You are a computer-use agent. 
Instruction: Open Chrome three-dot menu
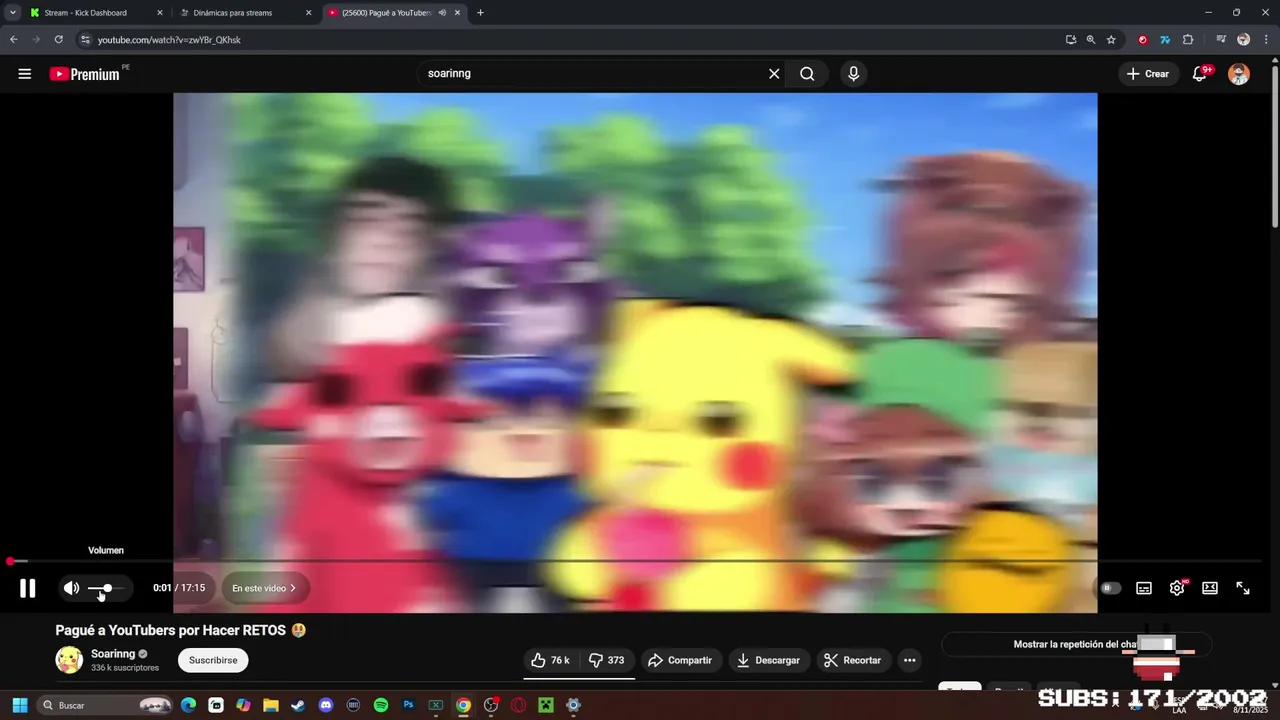pos(1265,40)
